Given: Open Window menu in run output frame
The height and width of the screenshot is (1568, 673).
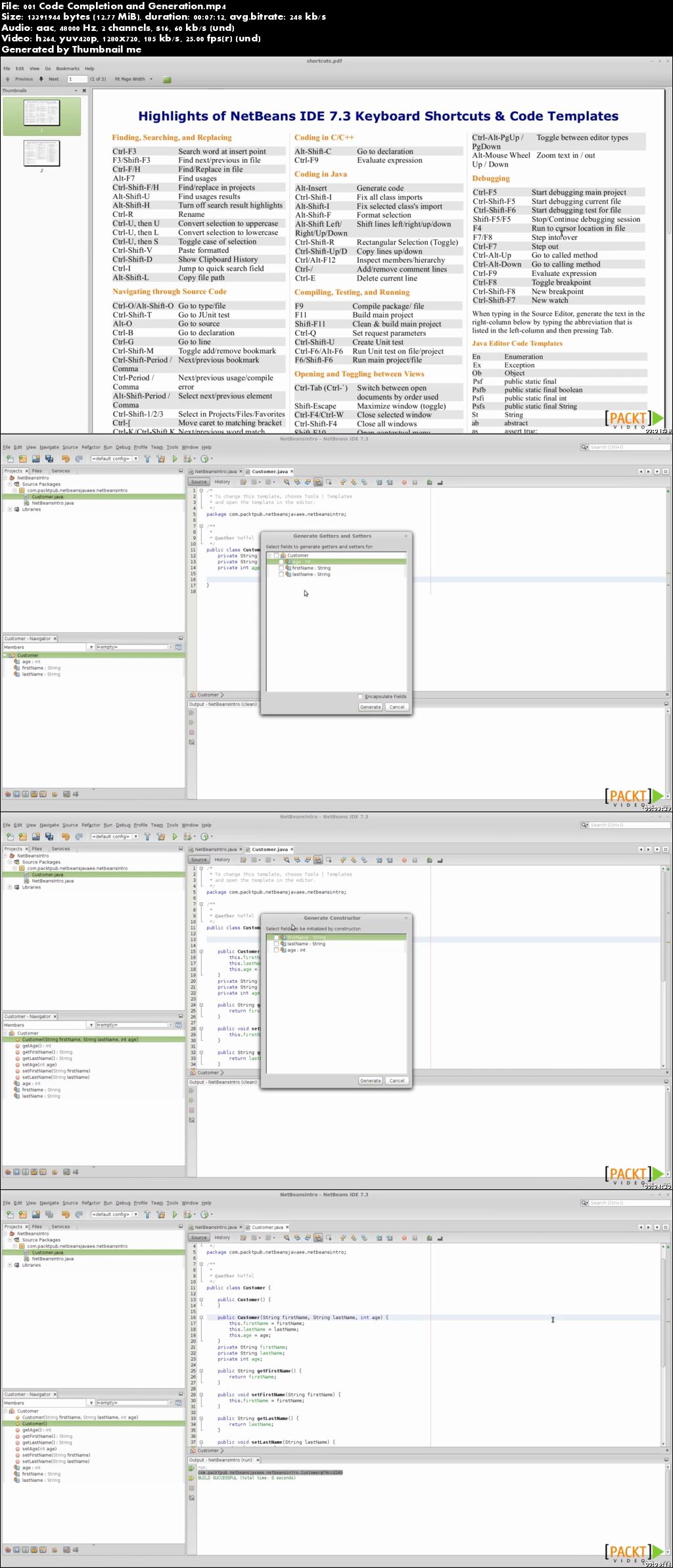Looking at the screenshot, I should (x=189, y=1203).
